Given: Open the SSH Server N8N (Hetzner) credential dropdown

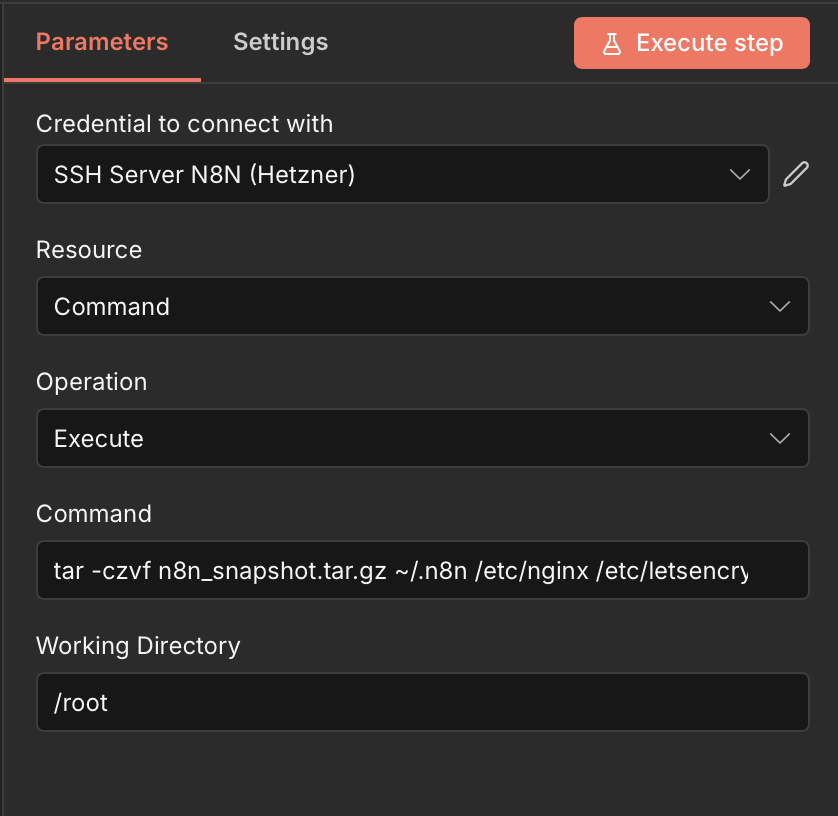Looking at the screenshot, I should pos(400,174).
